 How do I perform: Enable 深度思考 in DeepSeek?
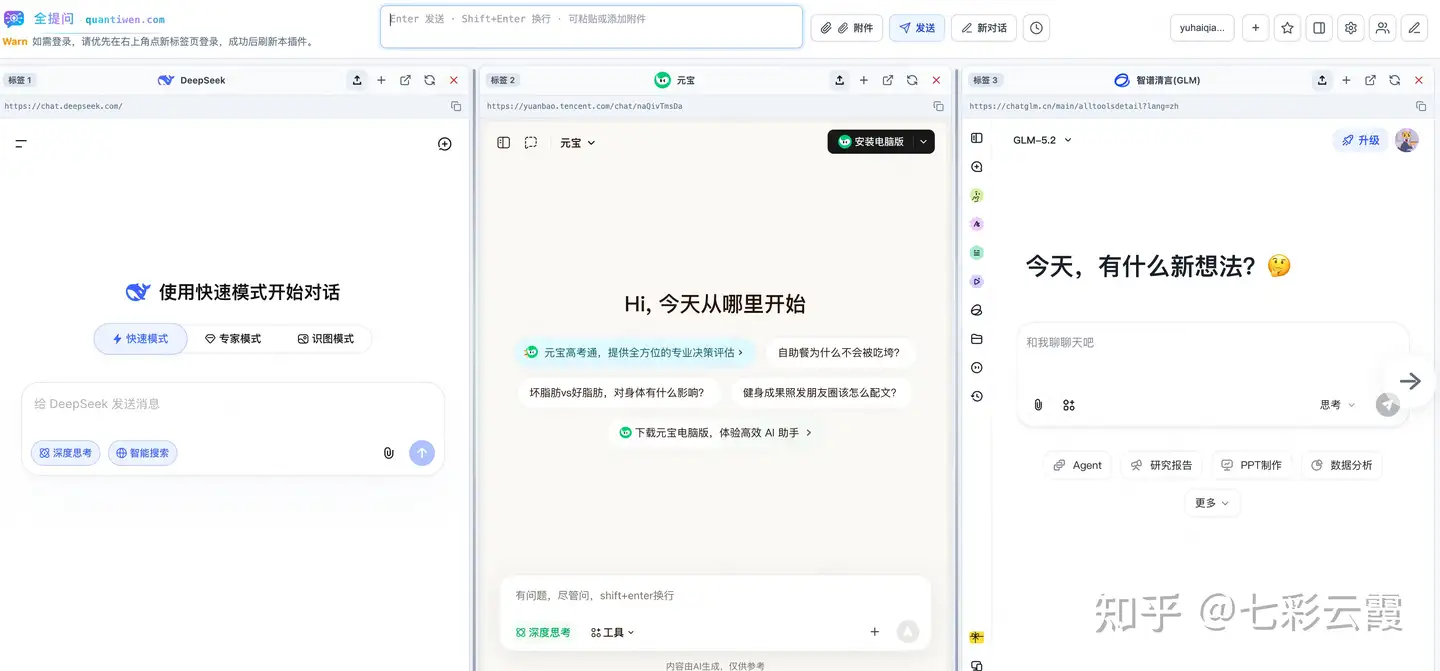tap(65, 453)
